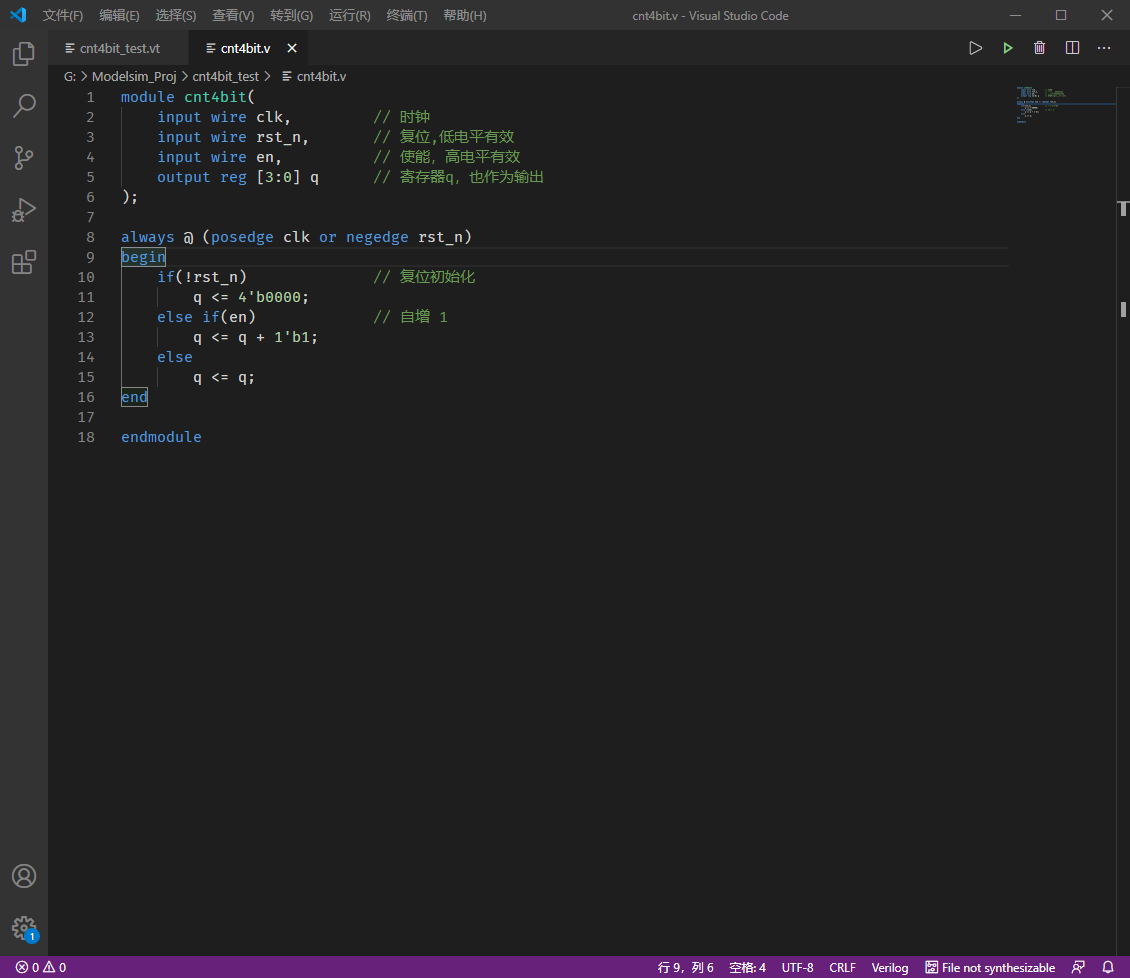Click the Accounts icon in activity bar
This screenshot has width=1130, height=978.
click(x=24, y=876)
